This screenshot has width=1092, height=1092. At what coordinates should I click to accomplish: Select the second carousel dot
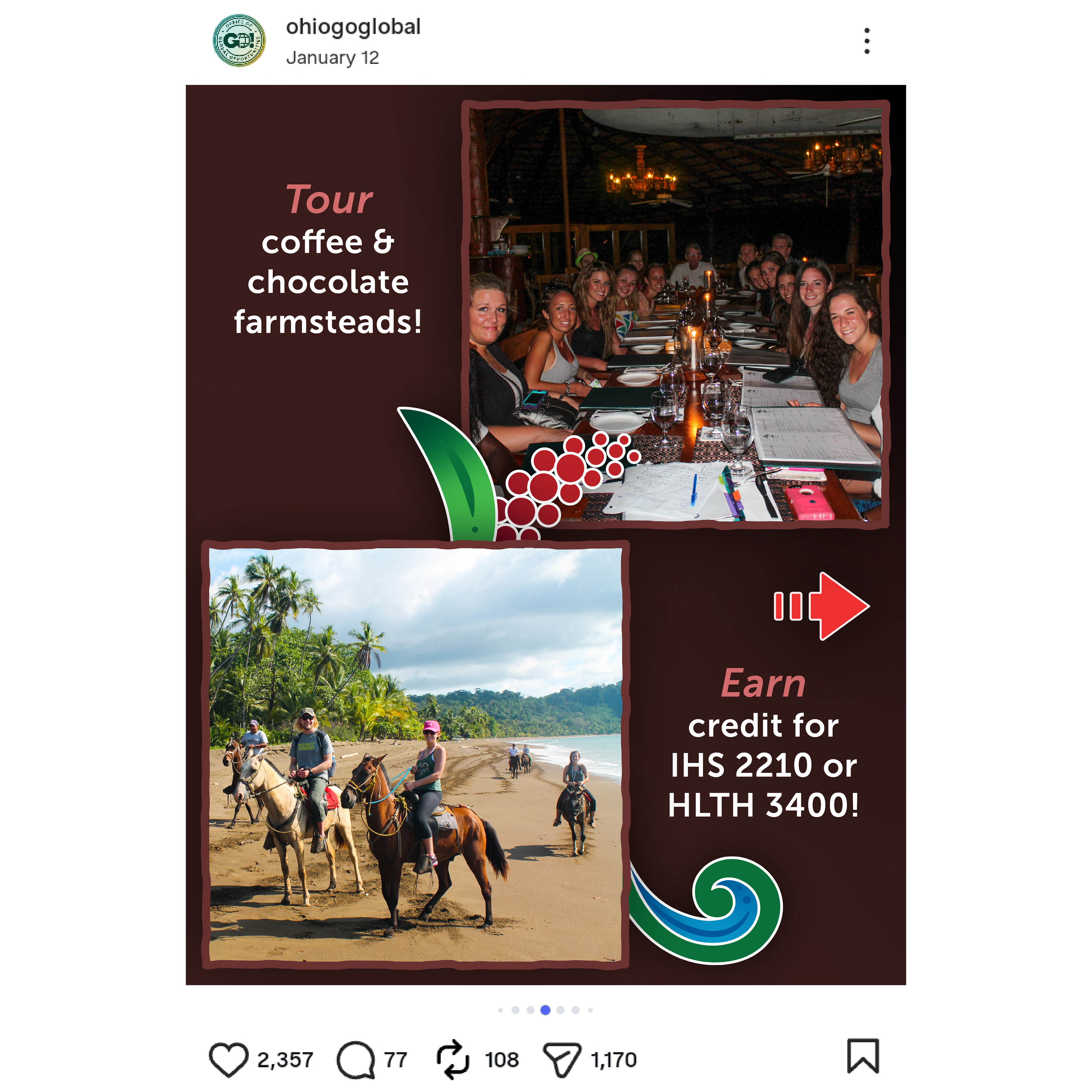516,1010
